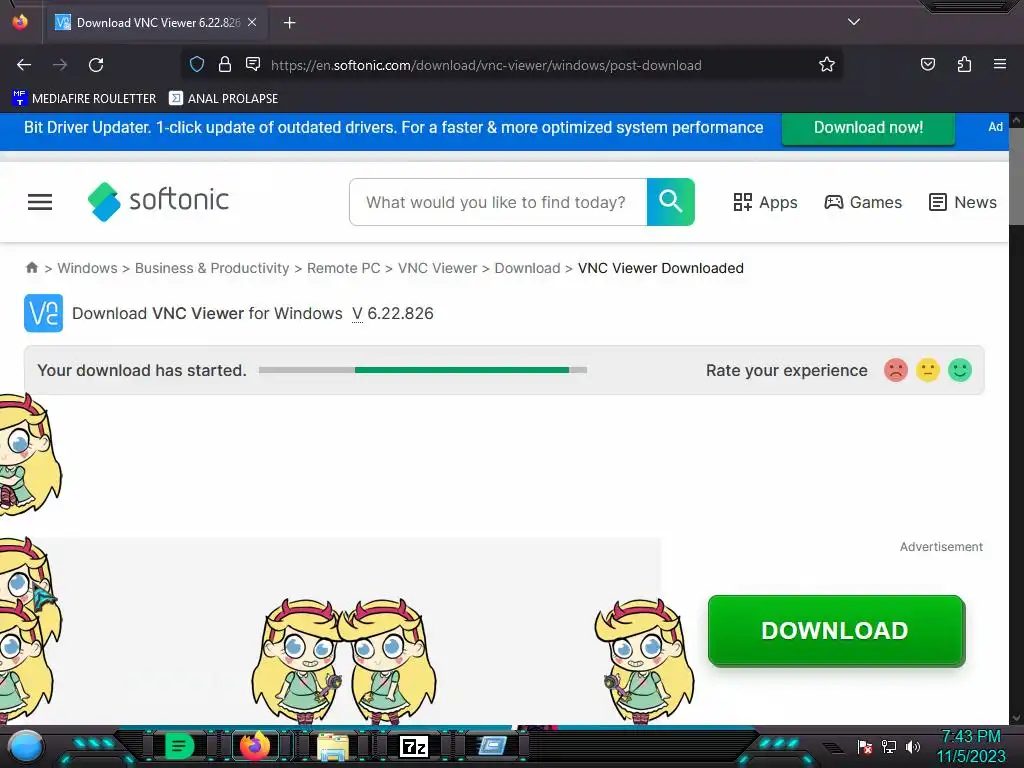The width and height of the screenshot is (1024, 768).
Task: Rate experience with the green happy face
Action: pos(960,370)
